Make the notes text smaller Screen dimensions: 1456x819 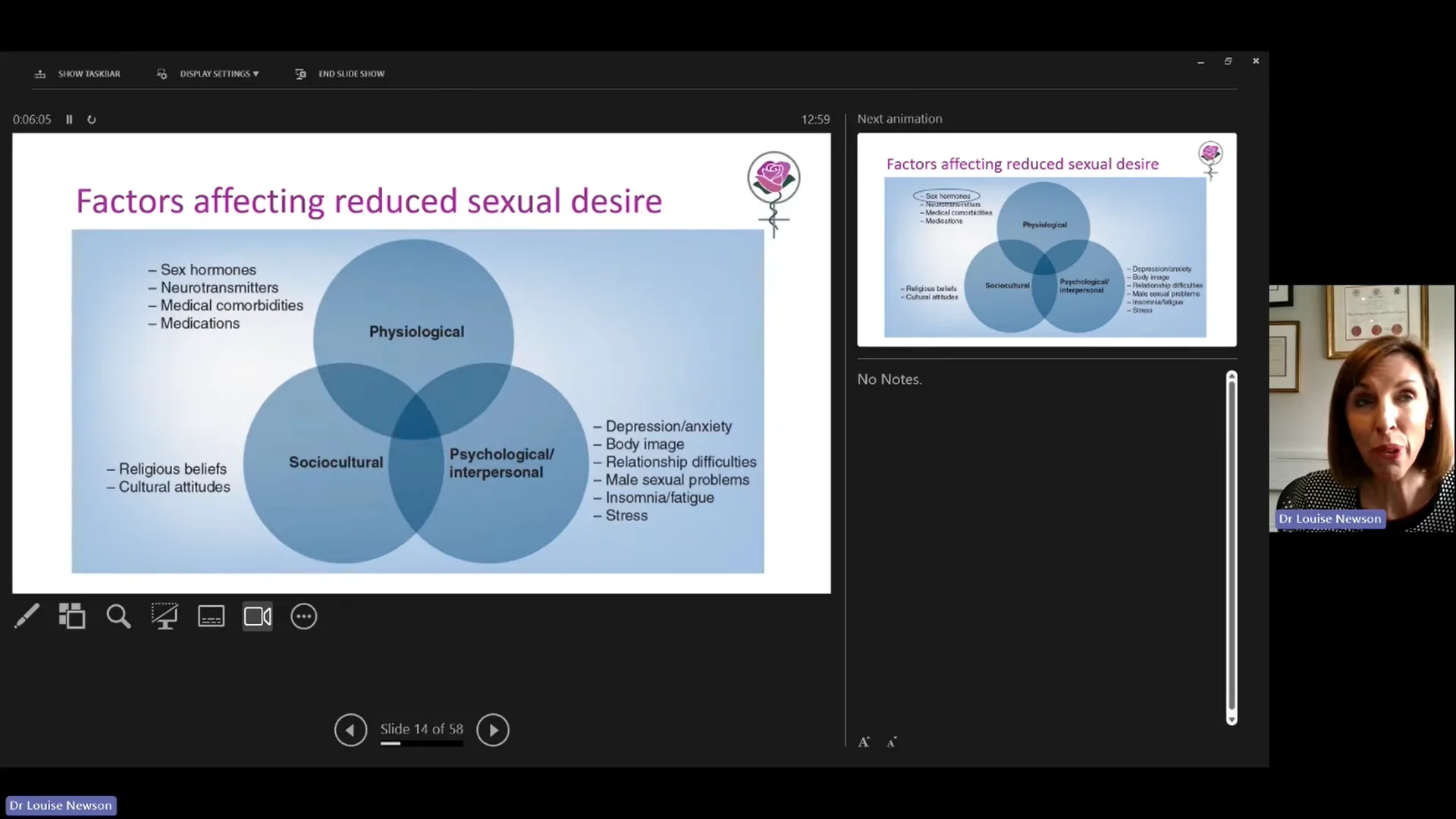tap(892, 742)
